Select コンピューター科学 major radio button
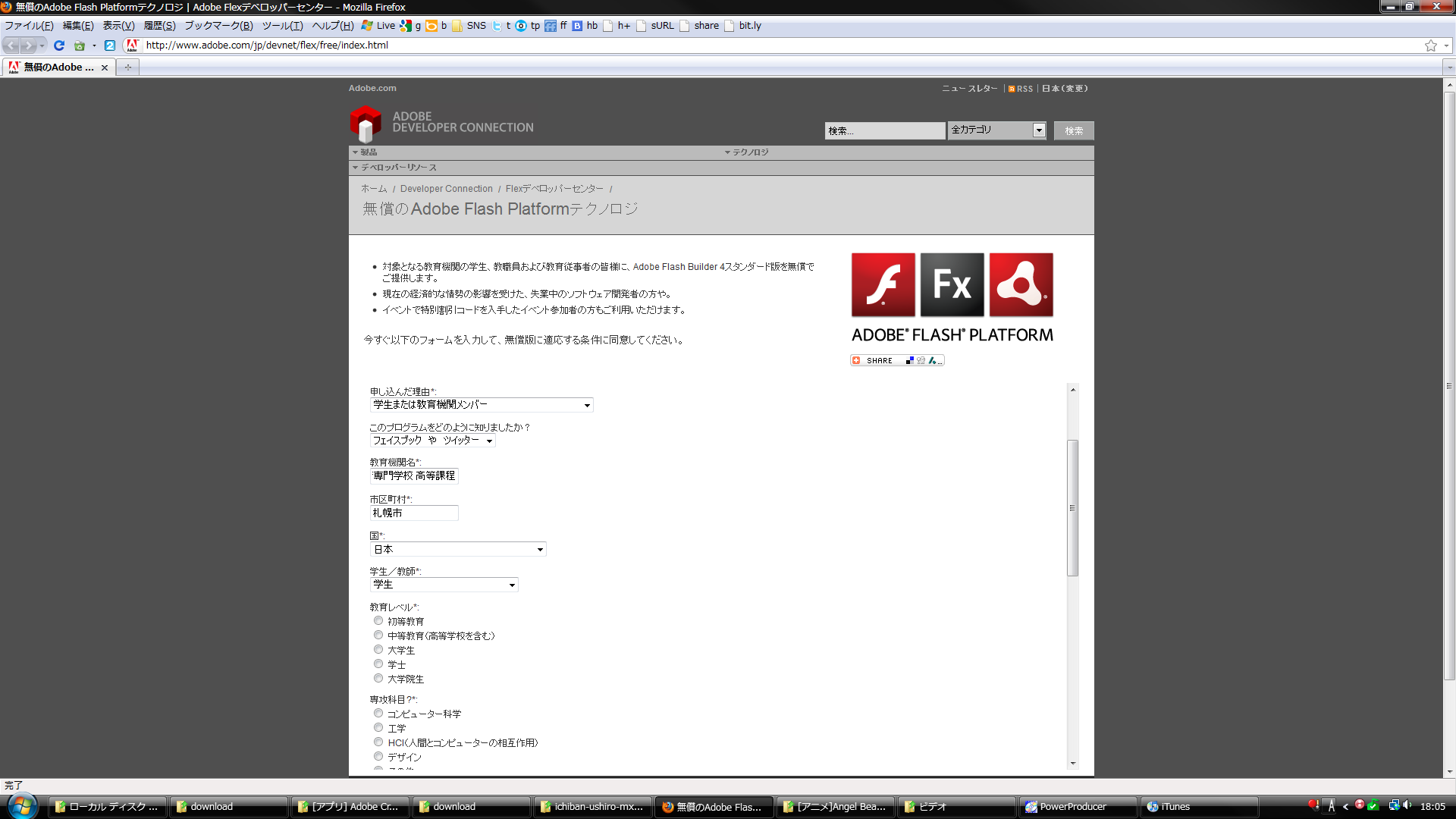This screenshot has width=1456, height=819. [378, 714]
